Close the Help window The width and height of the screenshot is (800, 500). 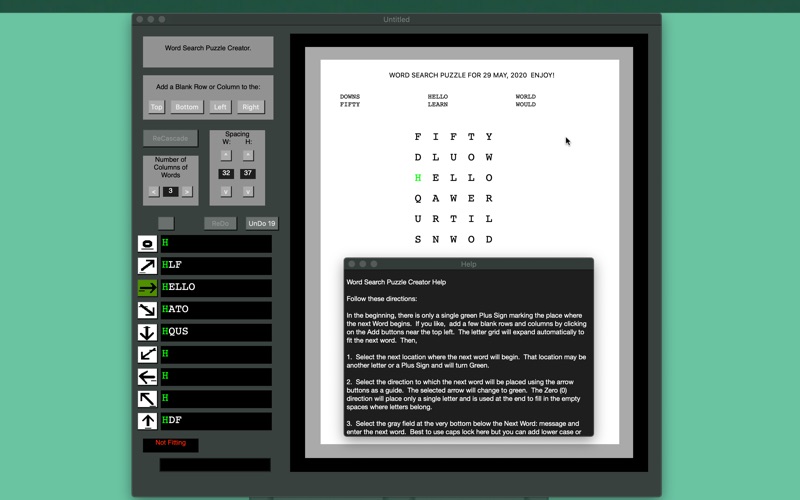coord(352,264)
